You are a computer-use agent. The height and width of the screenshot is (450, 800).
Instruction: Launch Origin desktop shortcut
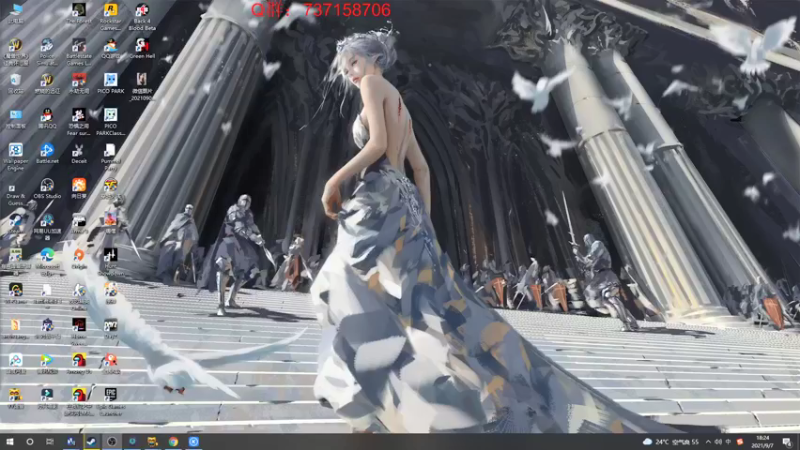click(79, 259)
